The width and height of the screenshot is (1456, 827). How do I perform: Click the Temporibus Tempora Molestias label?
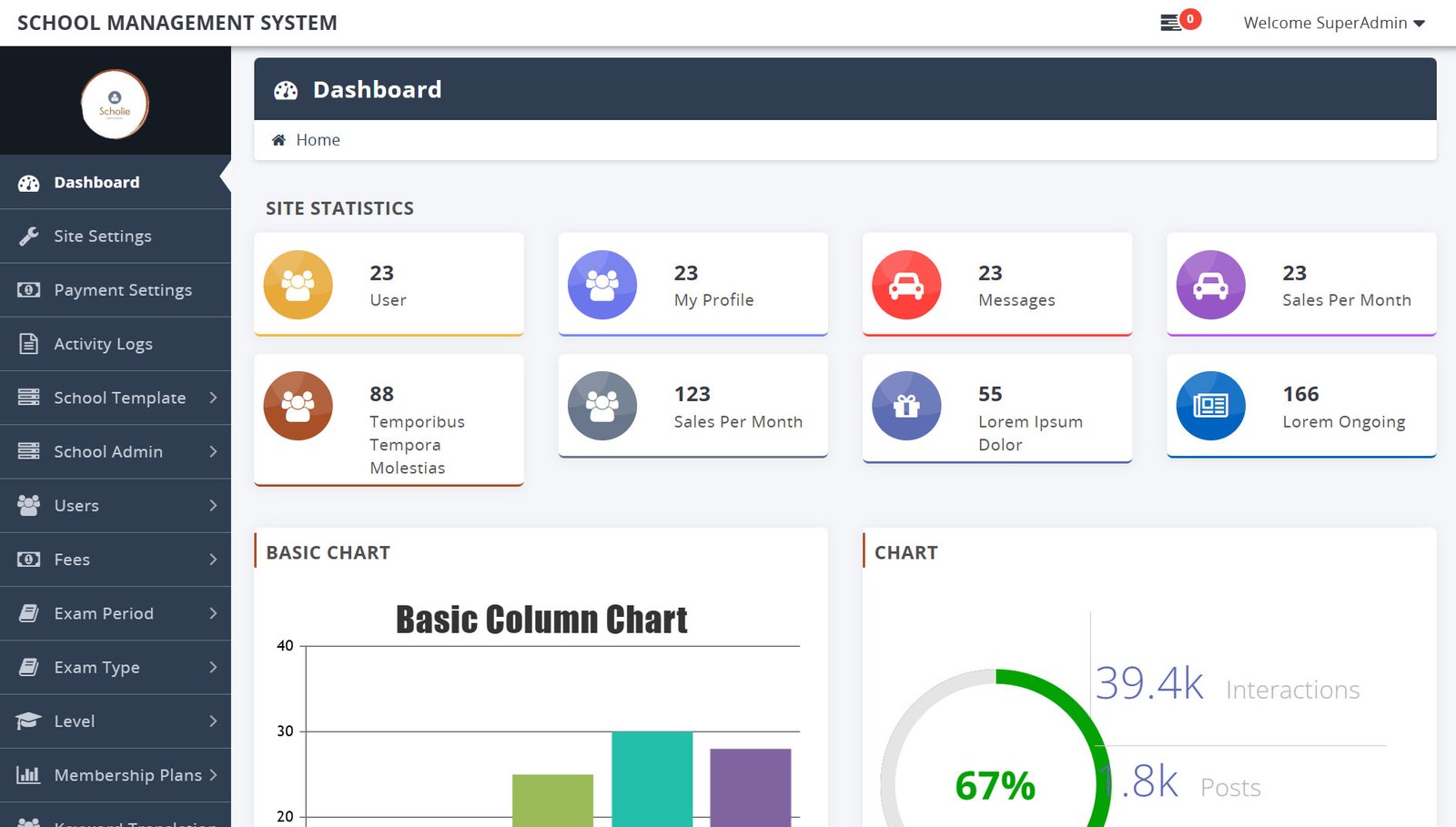[x=417, y=445]
